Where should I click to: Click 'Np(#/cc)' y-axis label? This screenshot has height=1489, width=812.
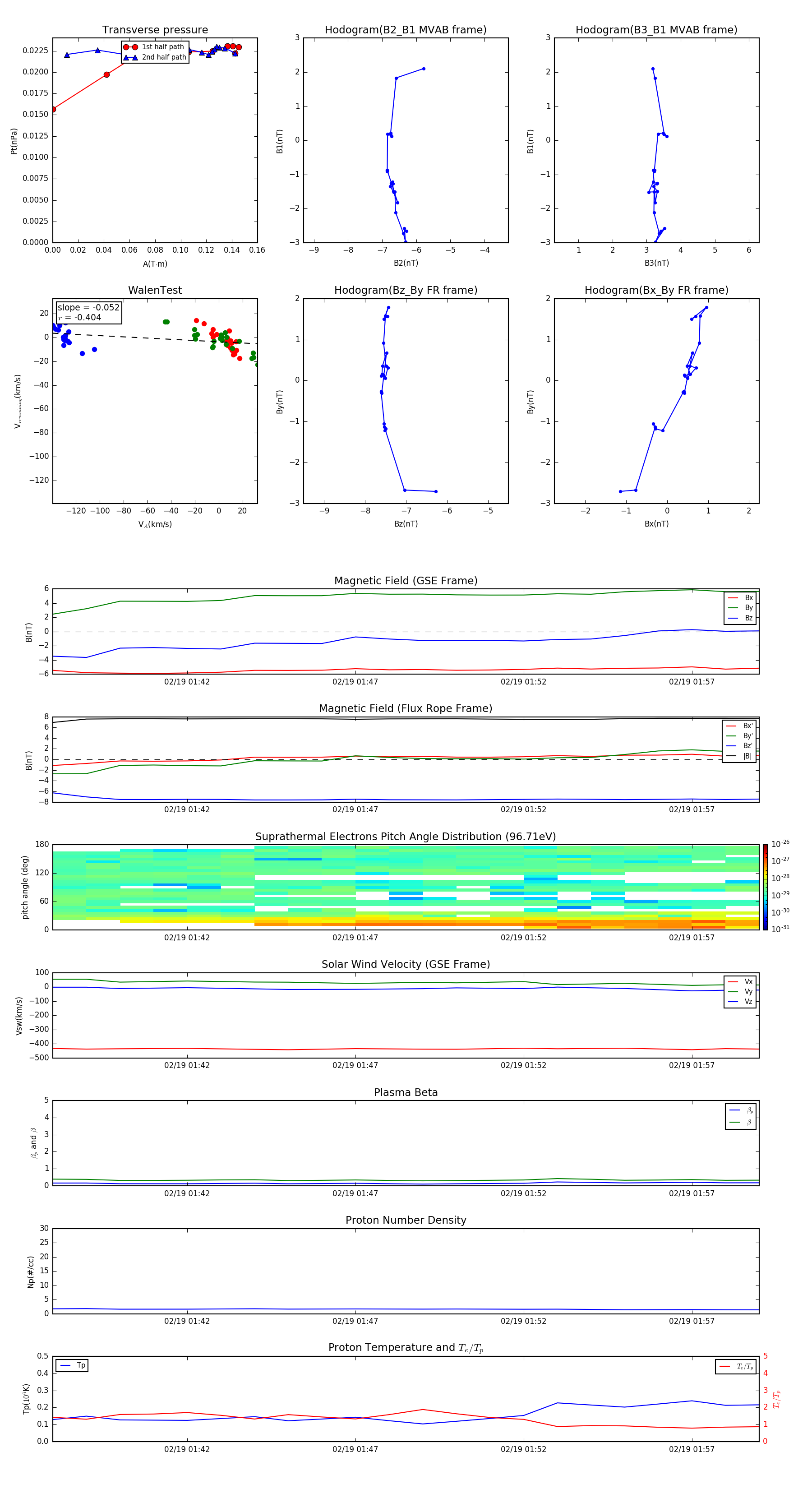(31, 1271)
